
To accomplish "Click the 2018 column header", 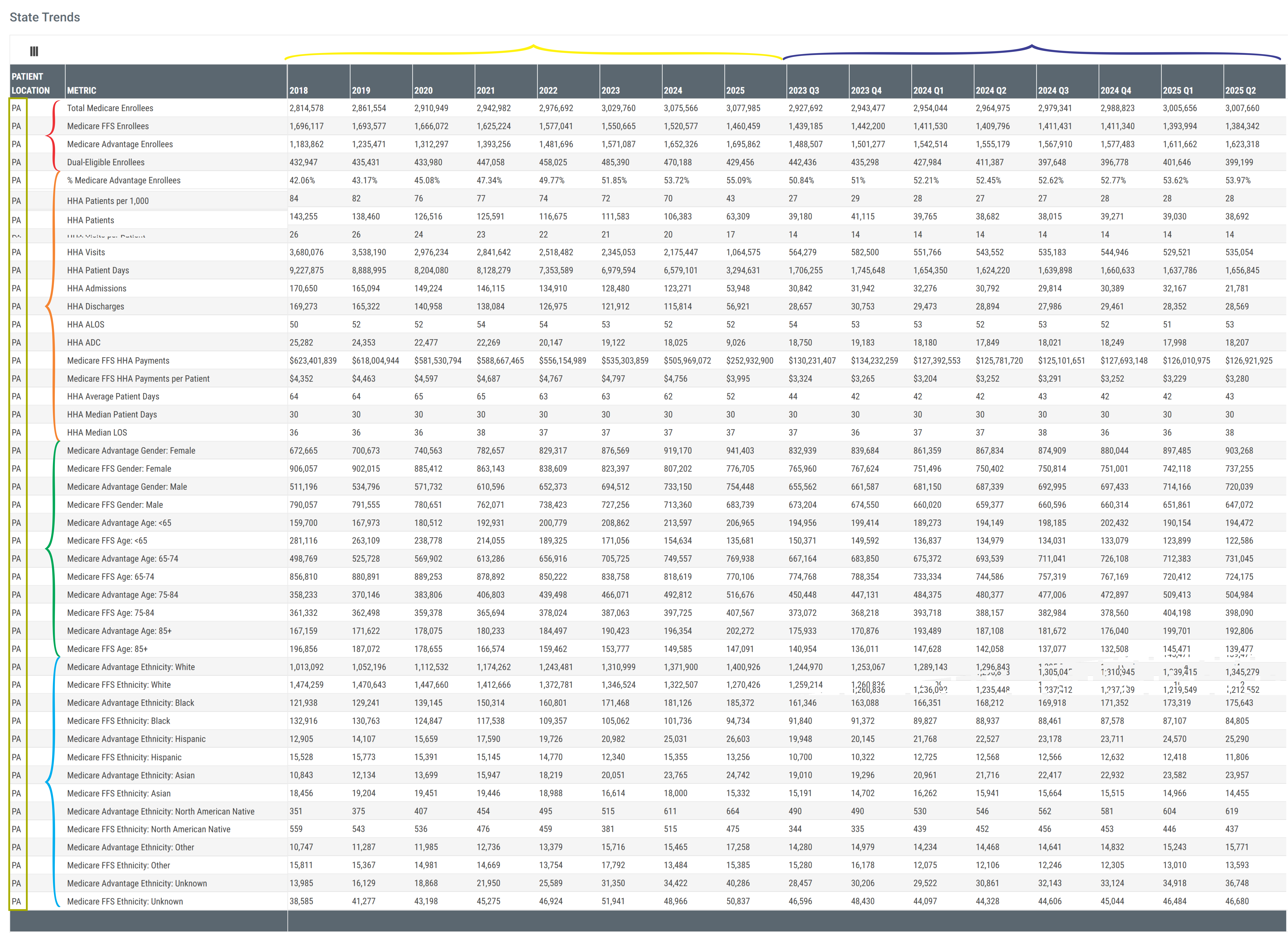I will click(299, 90).
